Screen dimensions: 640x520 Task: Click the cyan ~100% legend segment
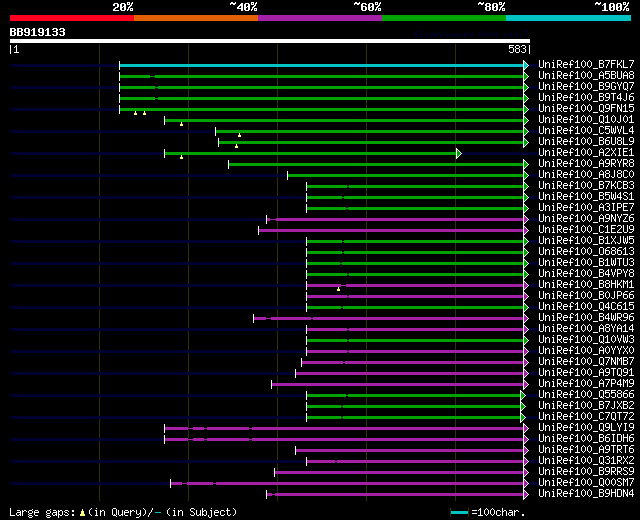(569, 18)
